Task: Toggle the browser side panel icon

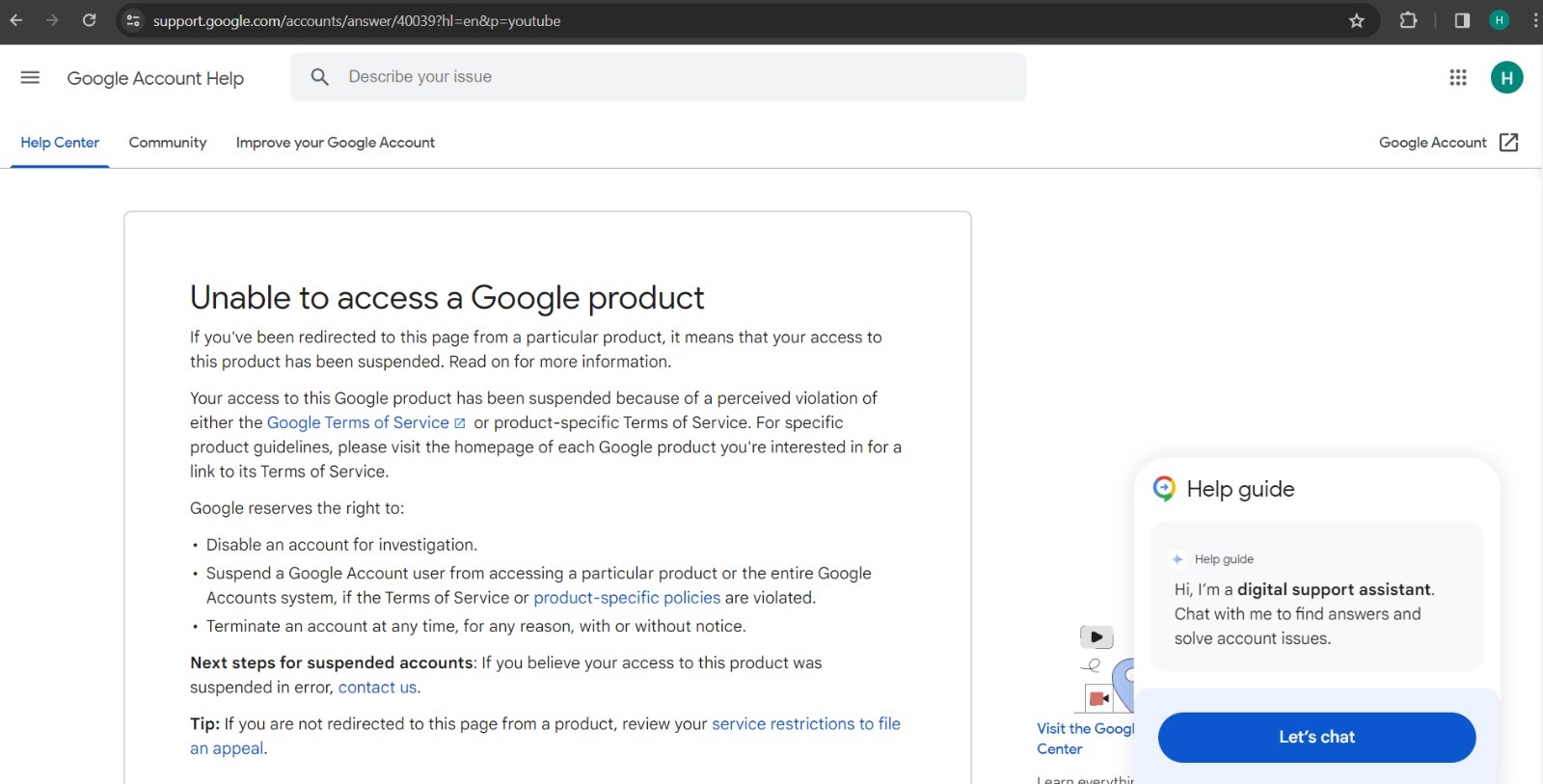Action: tap(1462, 20)
